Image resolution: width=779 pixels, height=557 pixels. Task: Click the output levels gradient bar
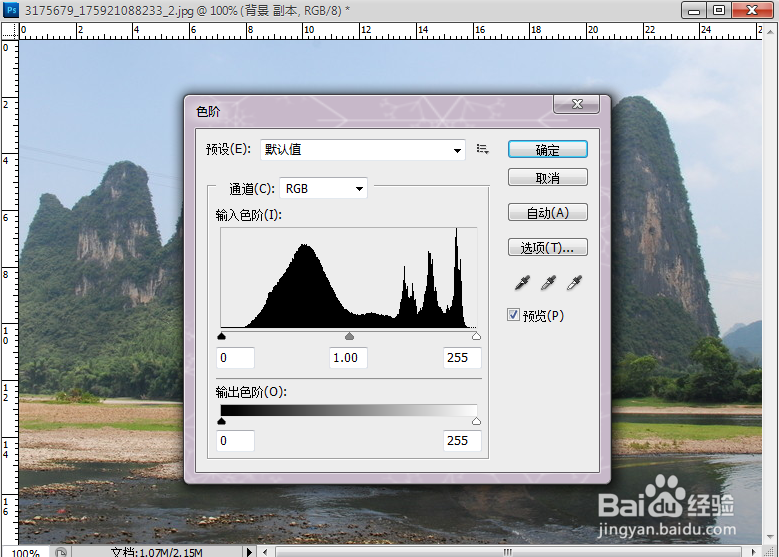[x=349, y=410]
